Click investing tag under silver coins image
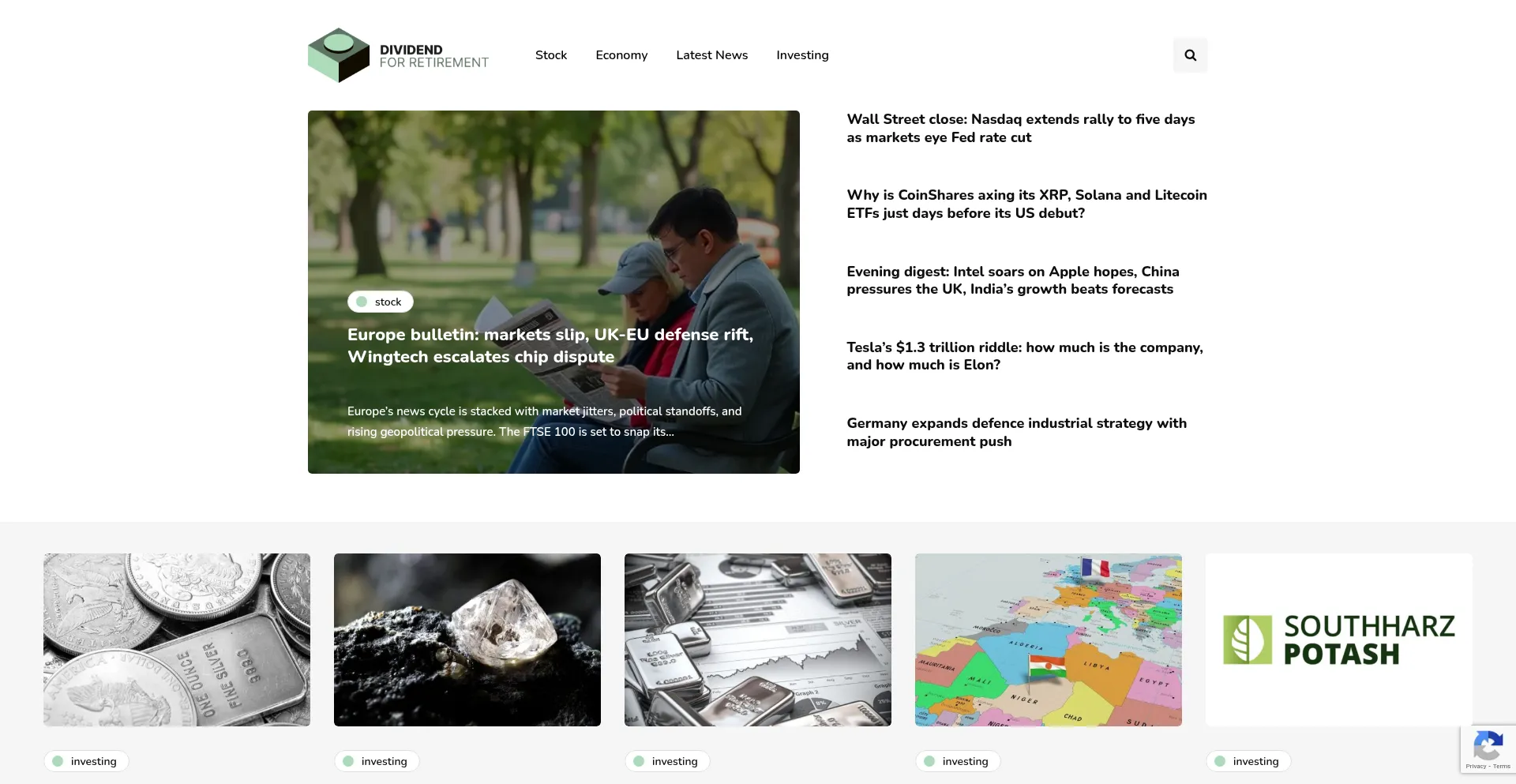 point(86,761)
